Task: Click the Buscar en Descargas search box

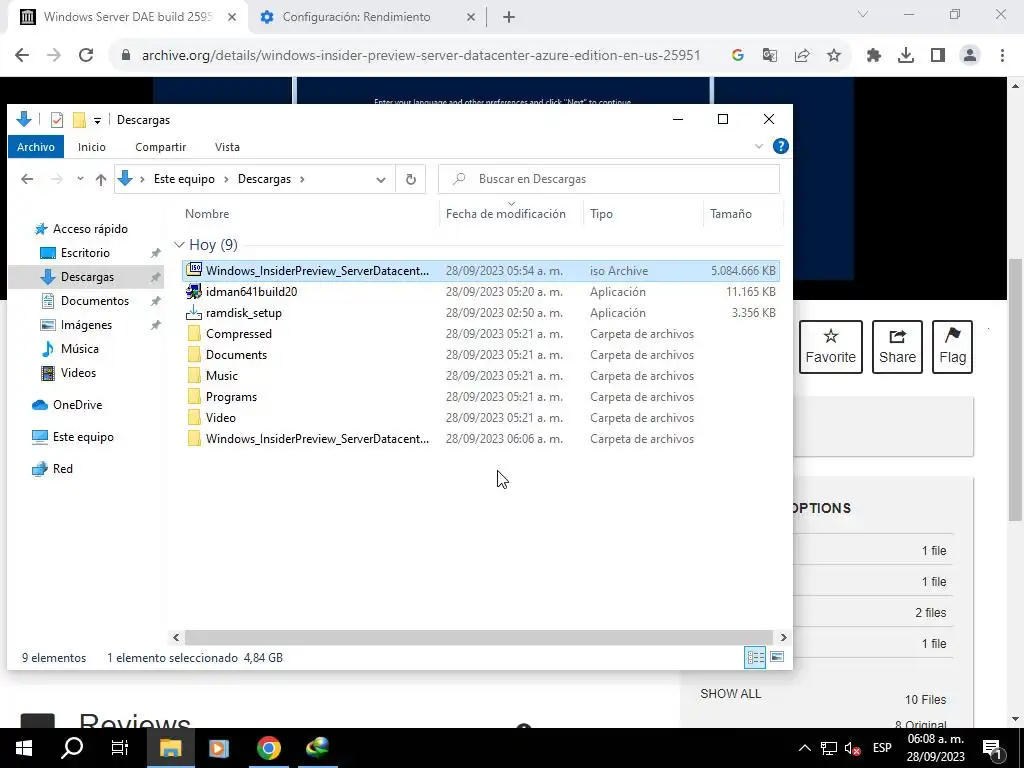Action: click(x=609, y=179)
